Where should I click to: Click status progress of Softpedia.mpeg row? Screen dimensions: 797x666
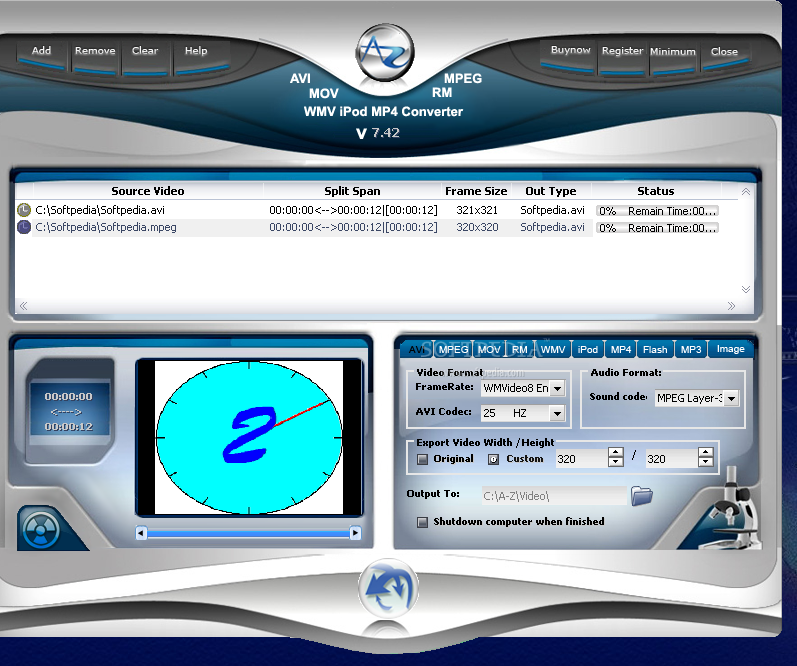point(657,228)
